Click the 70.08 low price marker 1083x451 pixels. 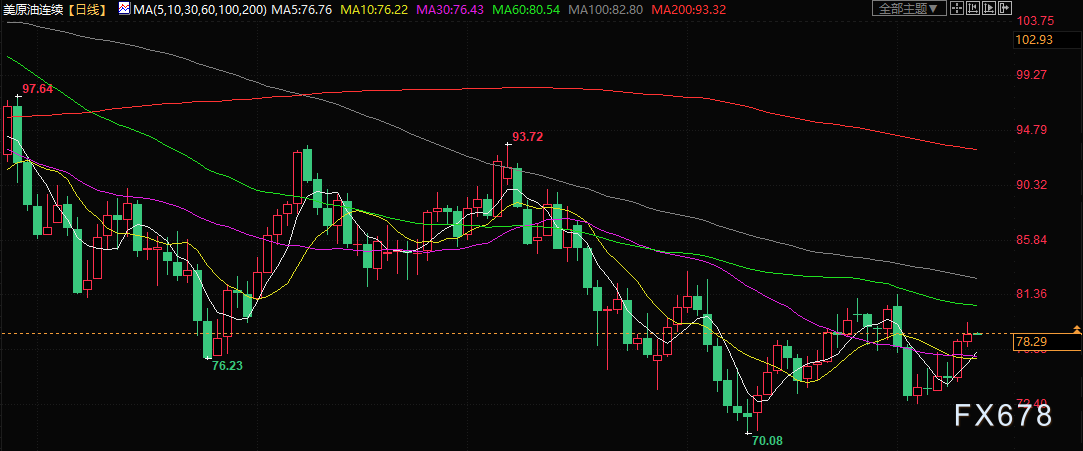(768, 439)
